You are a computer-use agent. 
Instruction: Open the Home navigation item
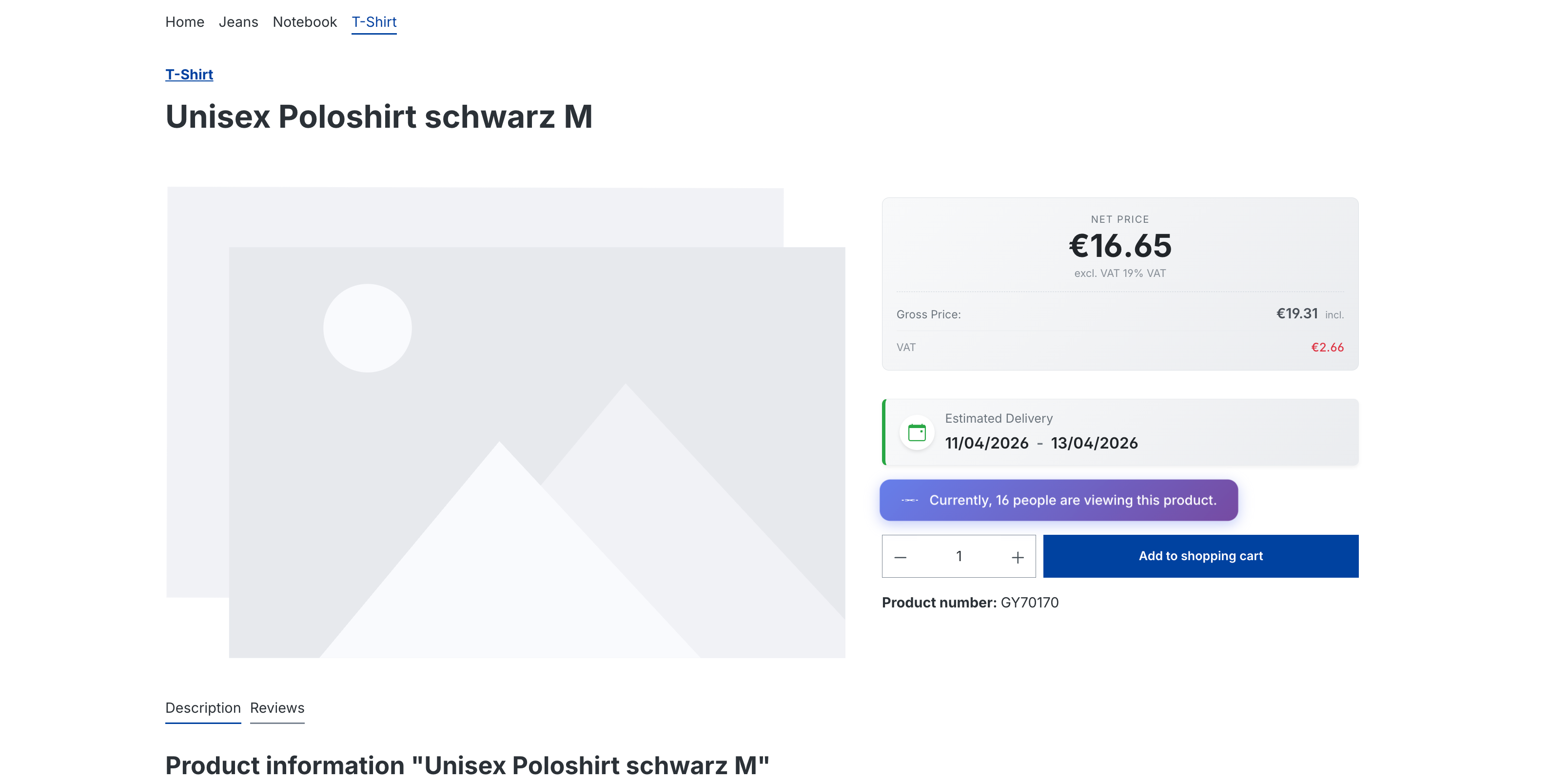pos(184,22)
